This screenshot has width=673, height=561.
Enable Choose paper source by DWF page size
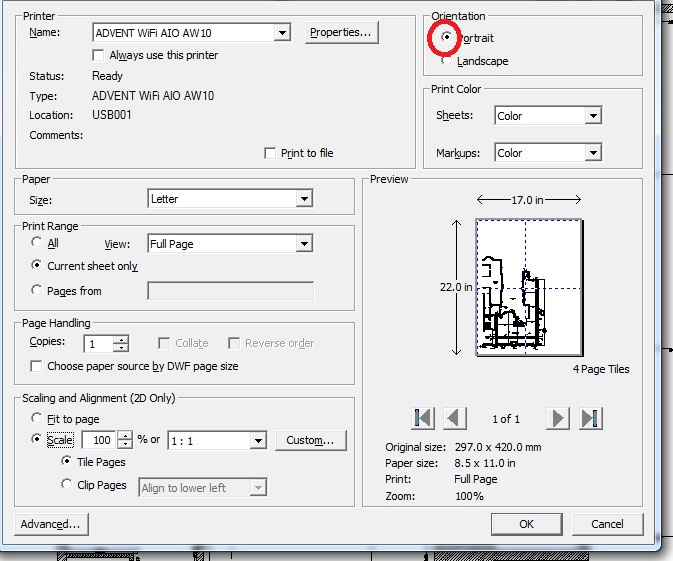click(x=36, y=366)
